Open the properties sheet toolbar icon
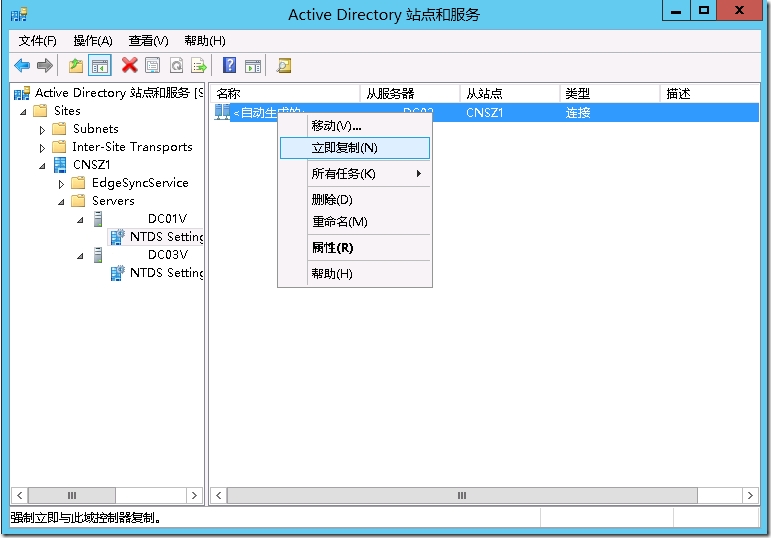This screenshot has height=538, width=771. tap(152, 65)
